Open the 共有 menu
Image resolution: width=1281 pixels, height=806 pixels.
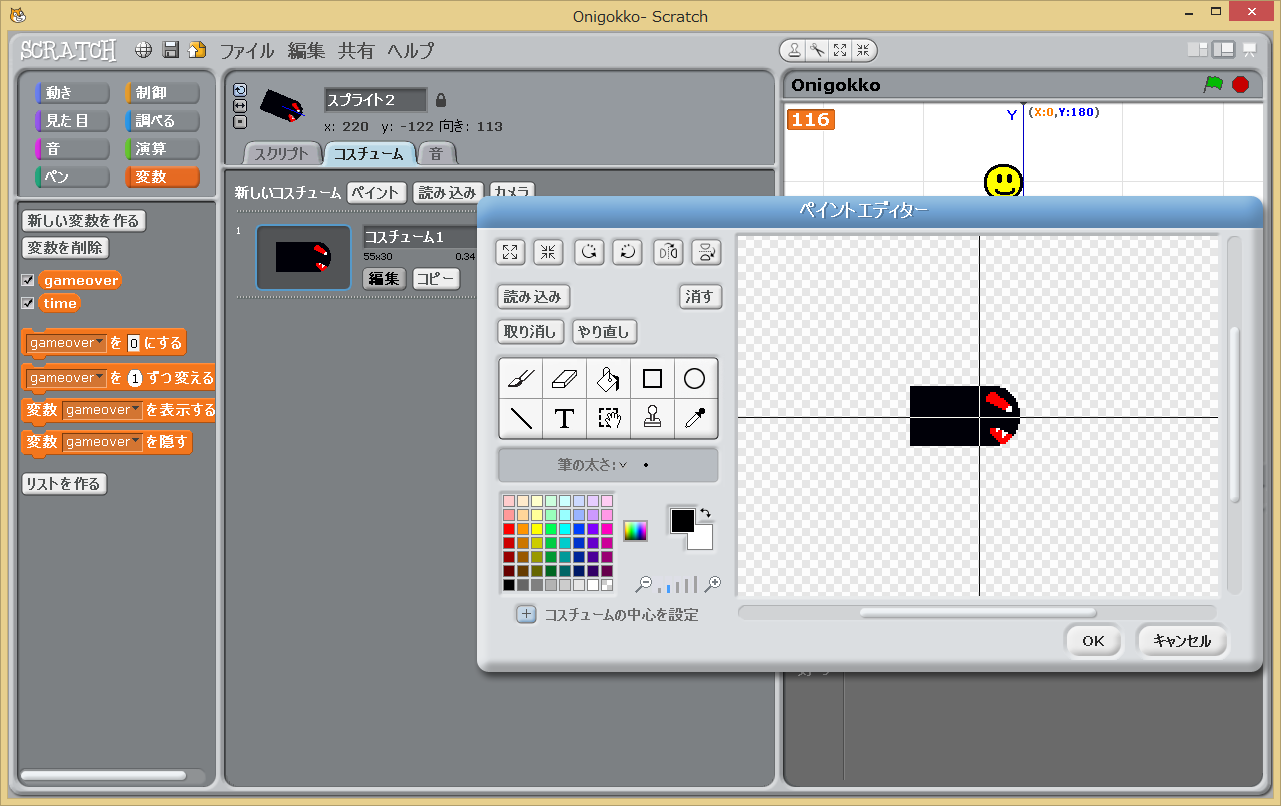click(356, 51)
